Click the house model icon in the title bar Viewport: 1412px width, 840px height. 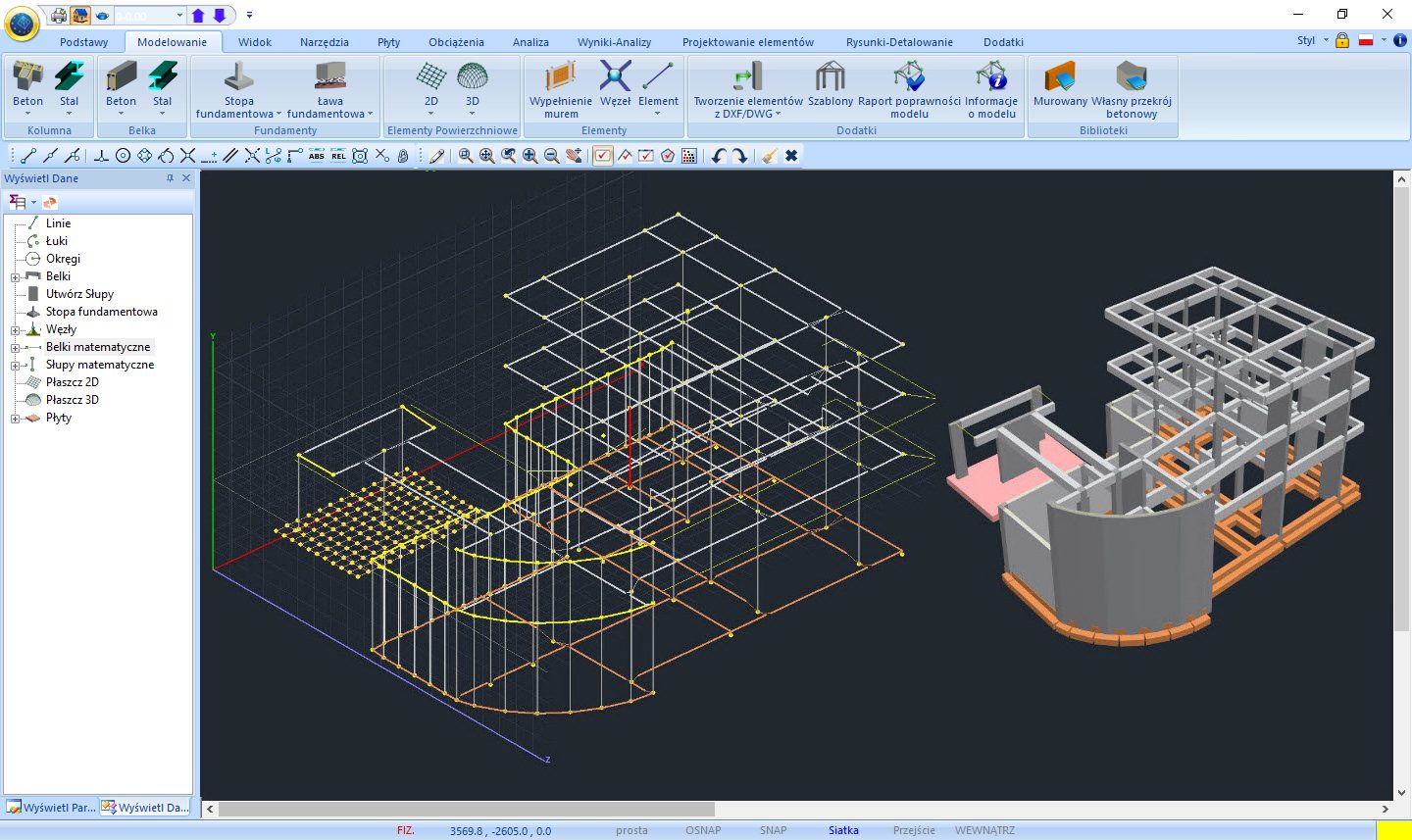(79, 16)
